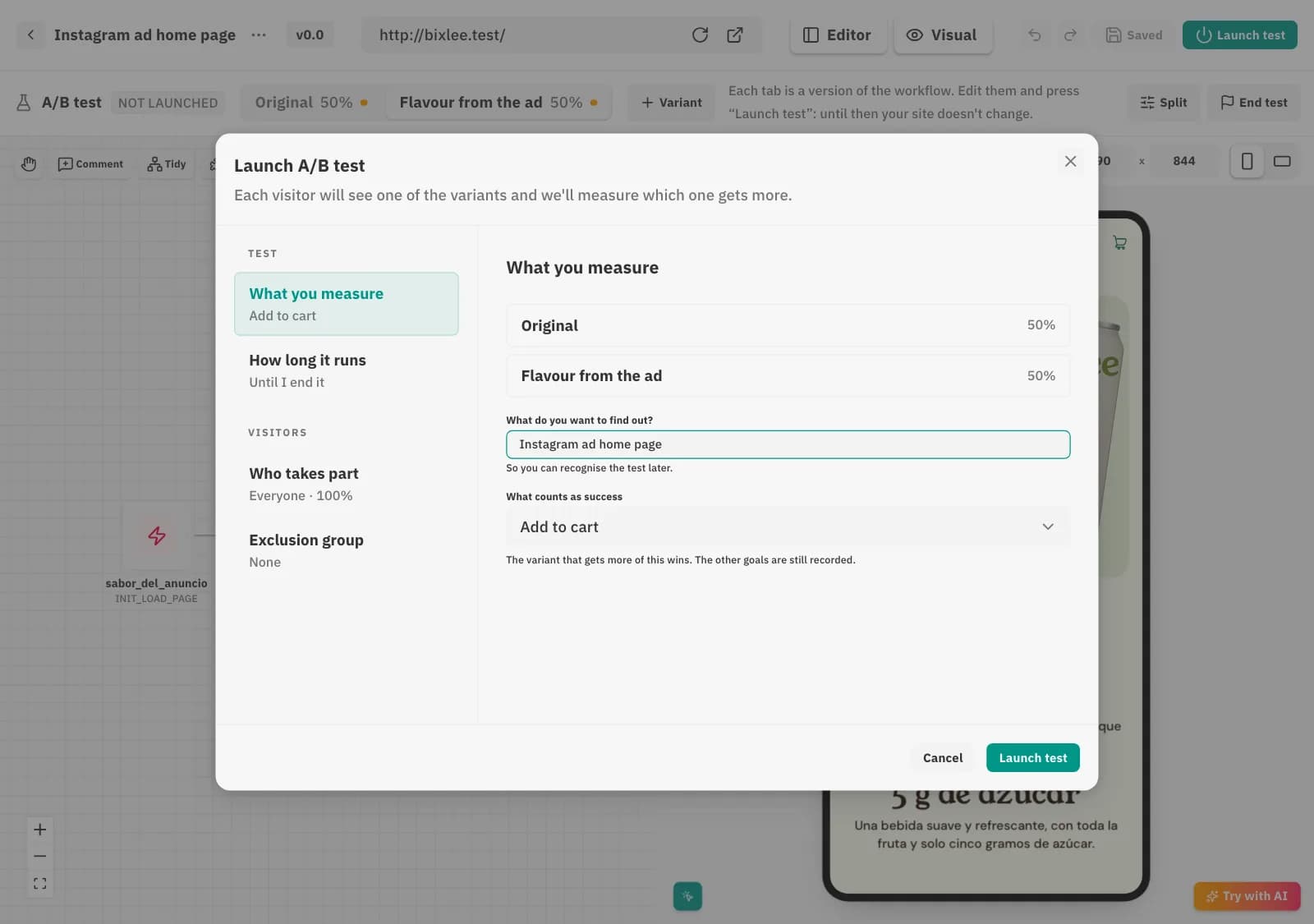Click Launch test in the top bar
Viewport: 1314px width, 924px height.
pyautogui.click(x=1239, y=35)
